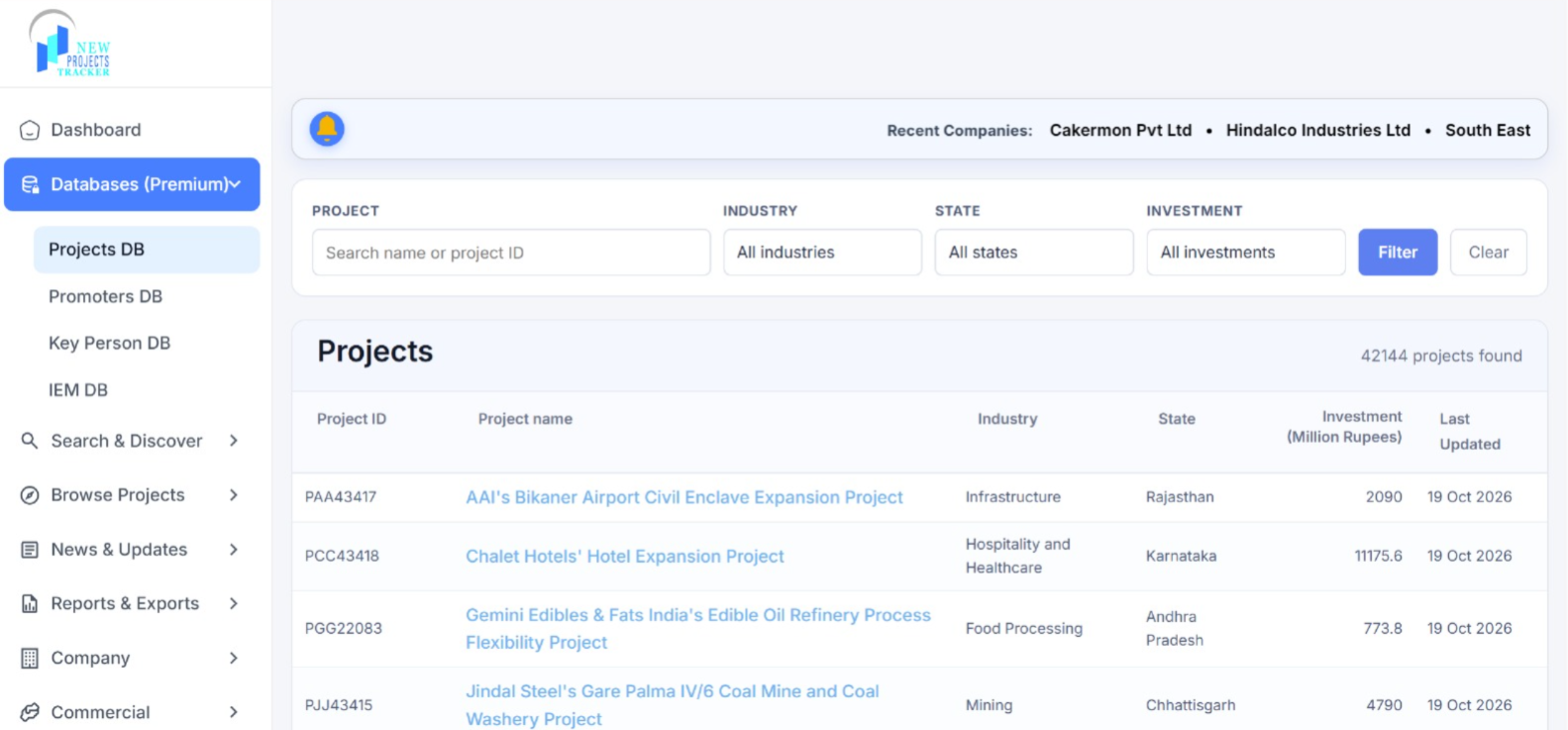Click the blue Filter button
This screenshot has width=1568, height=730.
pyautogui.click(x=1398, y=253)
